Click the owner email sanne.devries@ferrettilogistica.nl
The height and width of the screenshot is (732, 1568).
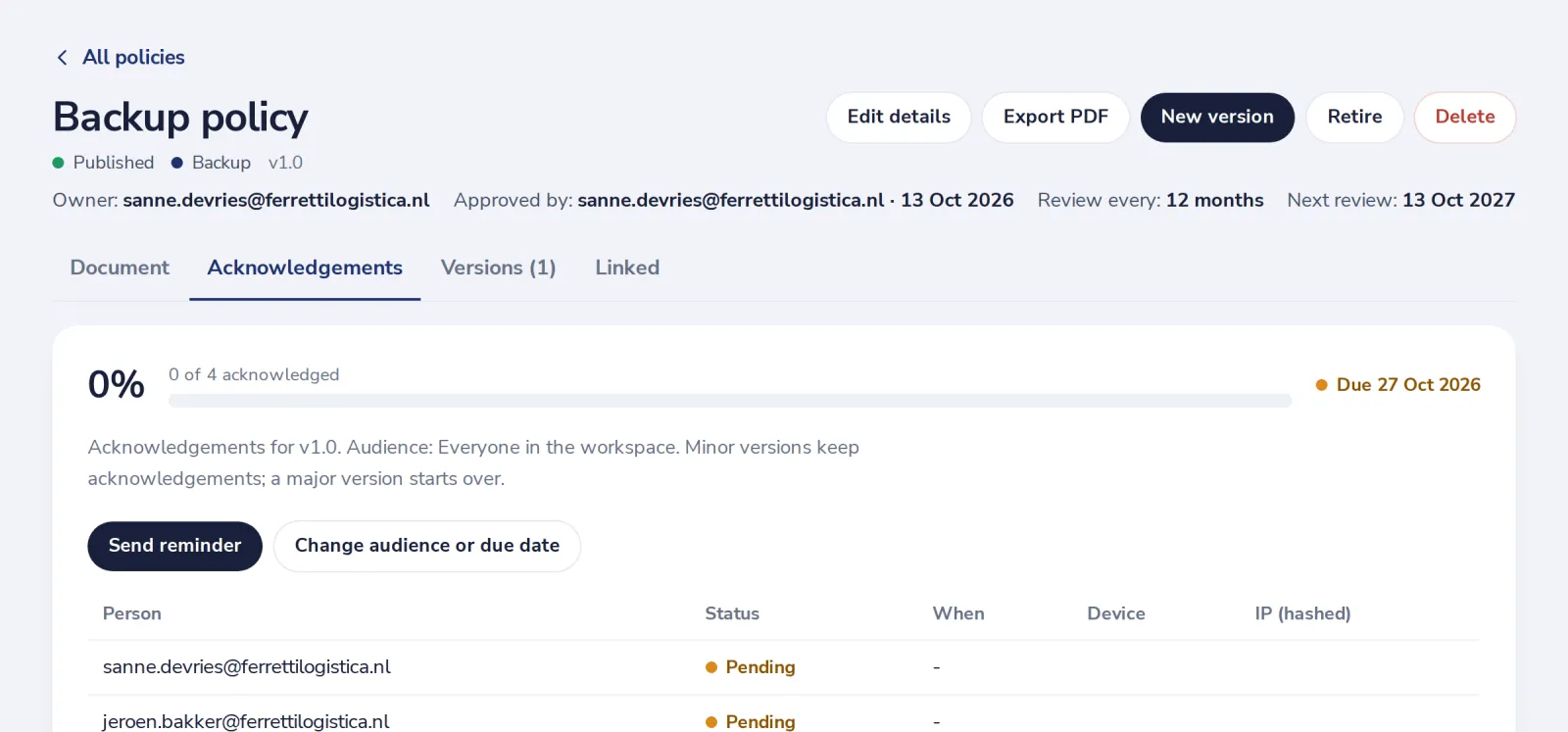tap(276, 200)
